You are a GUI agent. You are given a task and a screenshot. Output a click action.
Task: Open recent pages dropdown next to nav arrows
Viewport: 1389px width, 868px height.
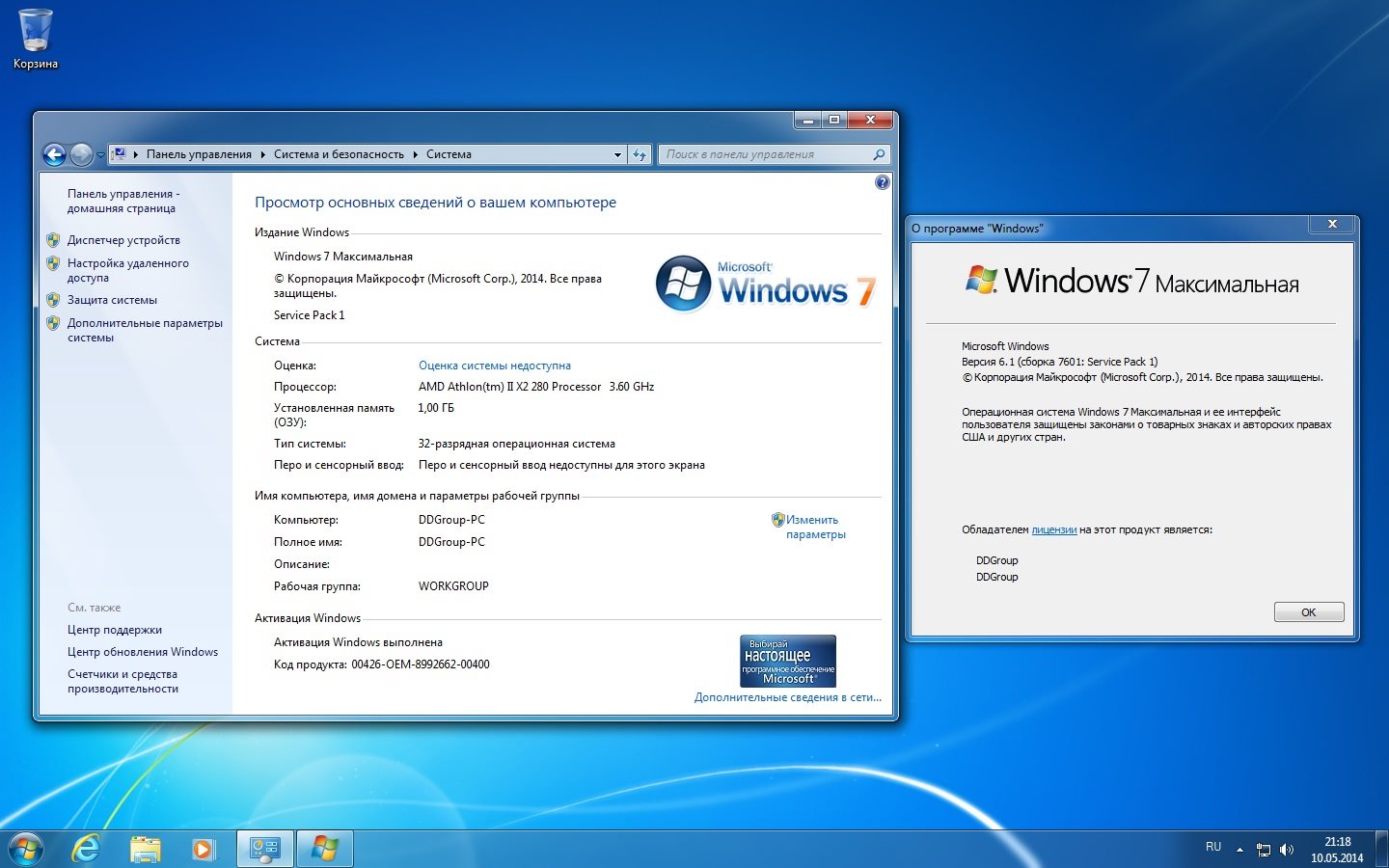pyautogui.click(x=100, y=155)
